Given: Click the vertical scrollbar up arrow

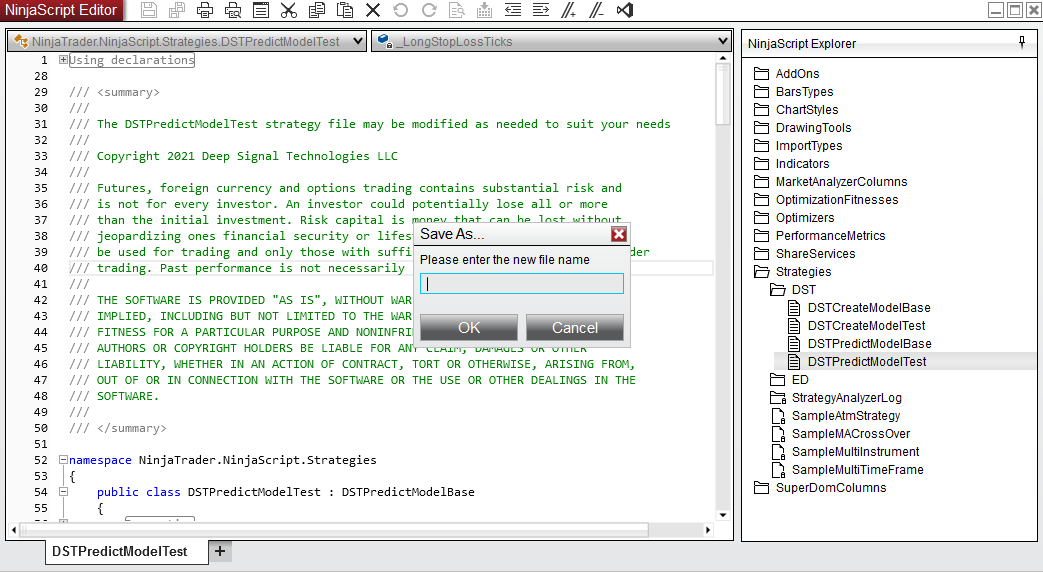Looking at the screenshot, I should pyautogui.click(x=722, y=58).
